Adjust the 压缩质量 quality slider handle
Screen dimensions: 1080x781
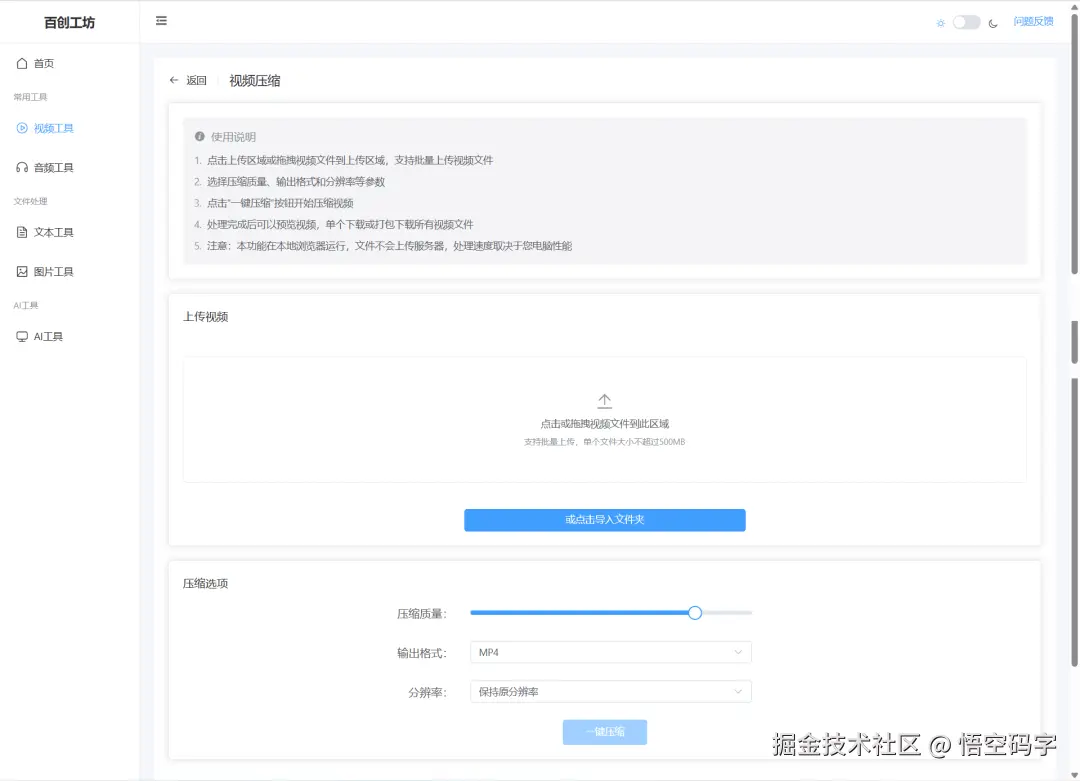pos(695,612)
